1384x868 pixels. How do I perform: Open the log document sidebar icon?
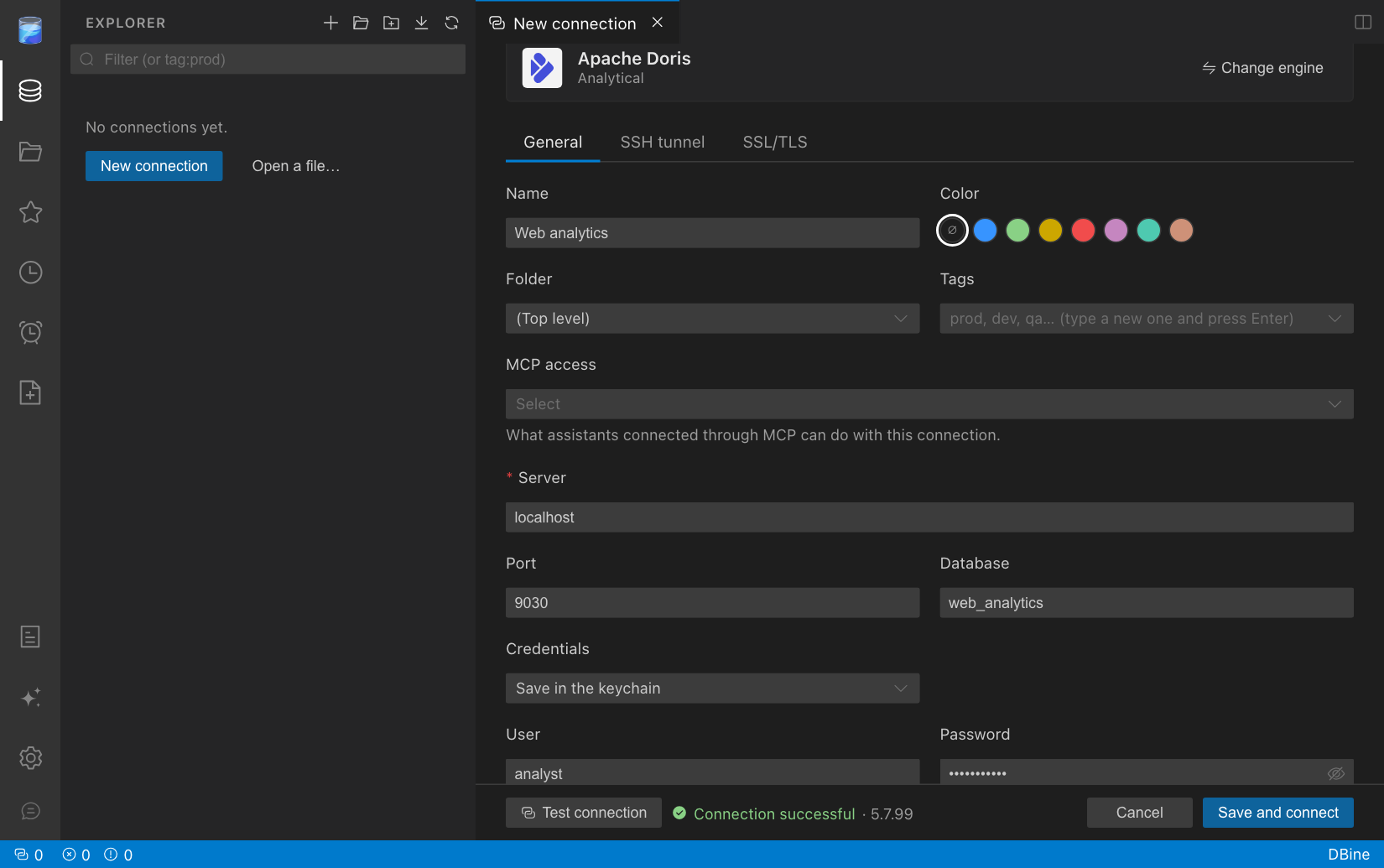tap(30, 637)
